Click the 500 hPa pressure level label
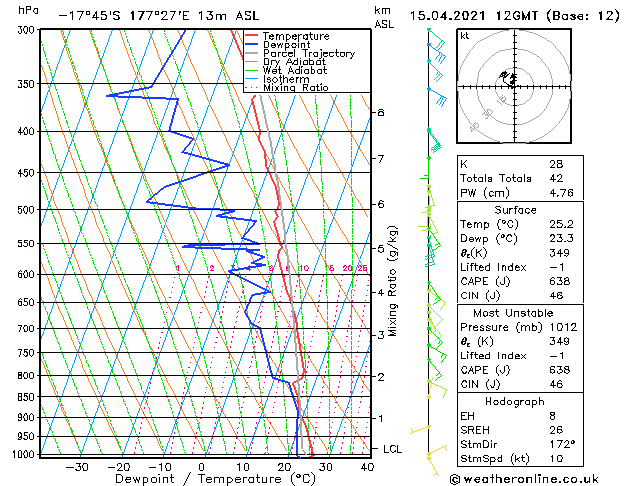The image size is (629, 486). click(26, 210)
